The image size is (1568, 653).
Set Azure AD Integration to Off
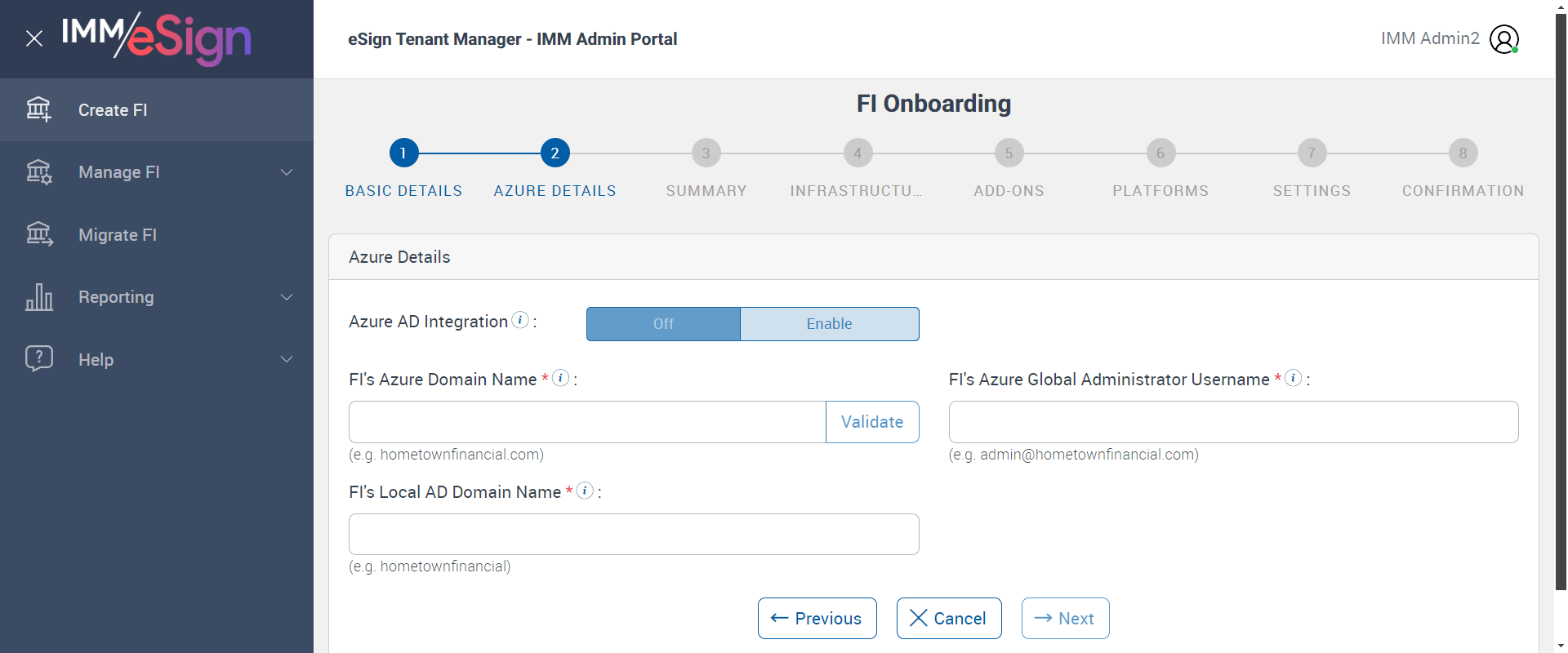click(663, 324)
